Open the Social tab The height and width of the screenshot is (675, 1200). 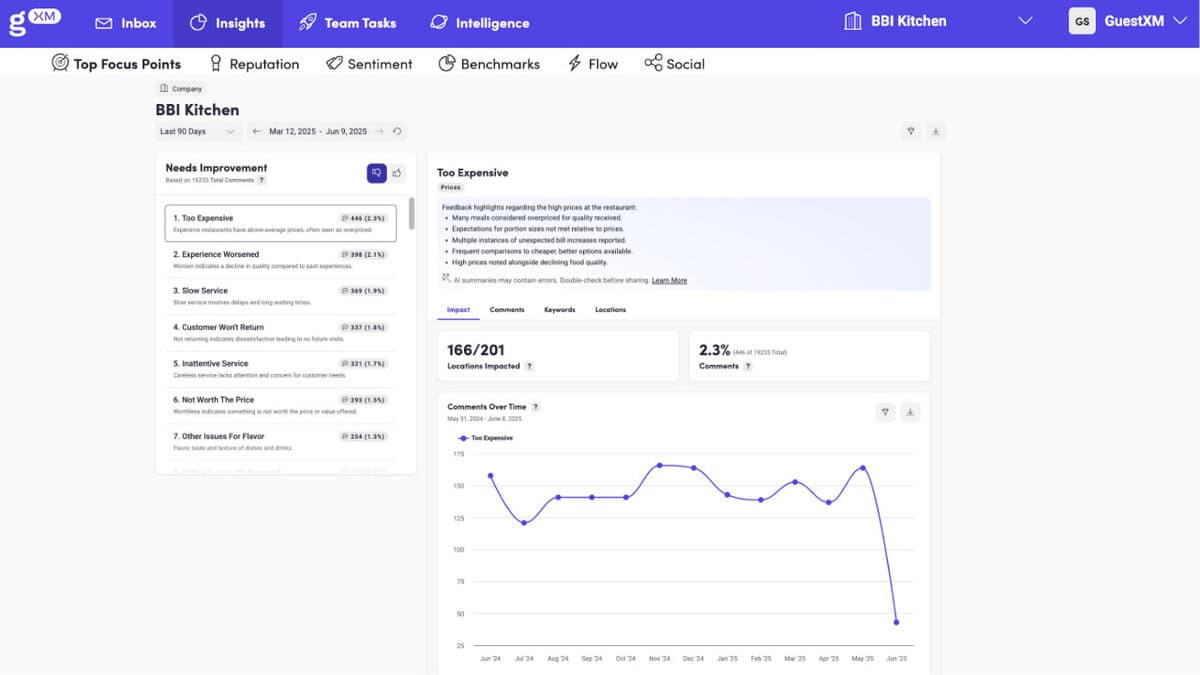[x=675, y=64]
